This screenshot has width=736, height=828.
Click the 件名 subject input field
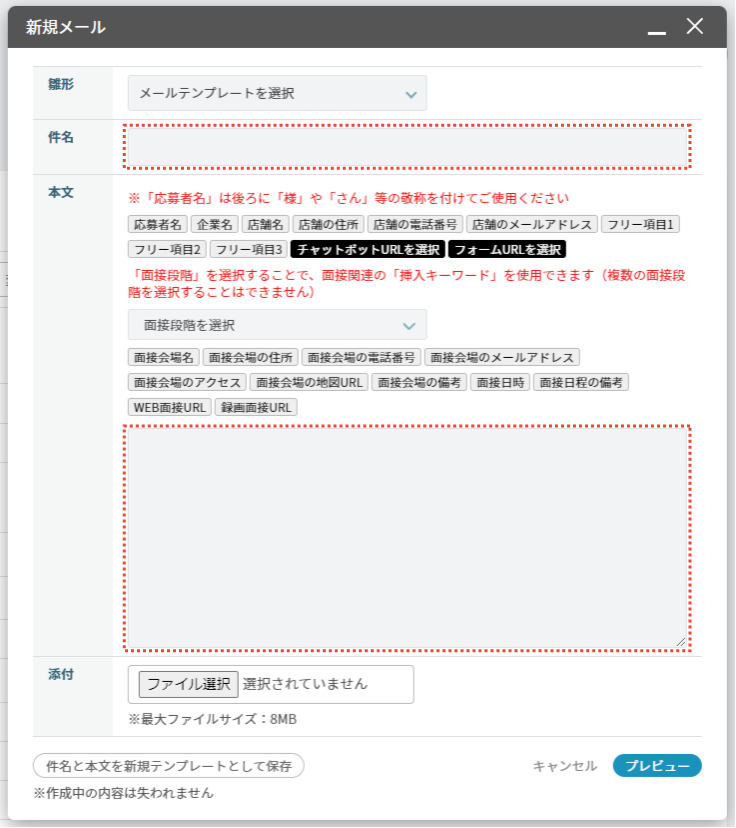(x=407, y=147)
